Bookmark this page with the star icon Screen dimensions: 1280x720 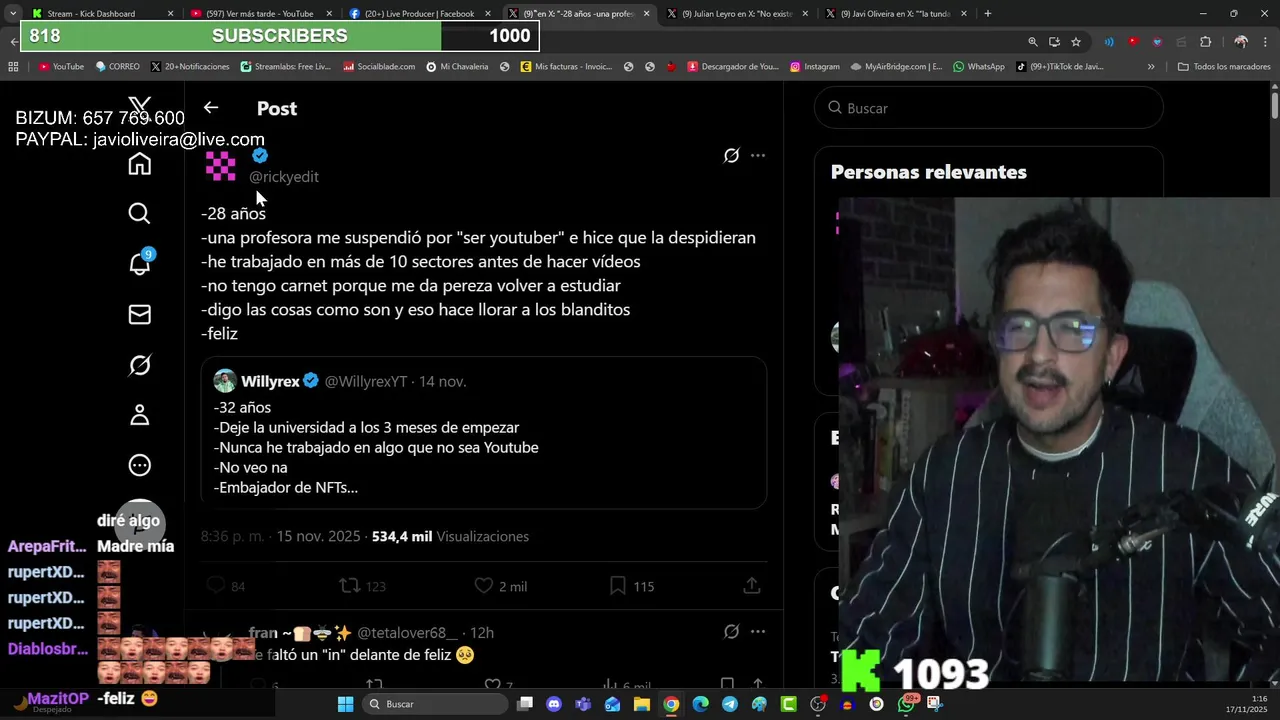click(x=1076, y=42)
